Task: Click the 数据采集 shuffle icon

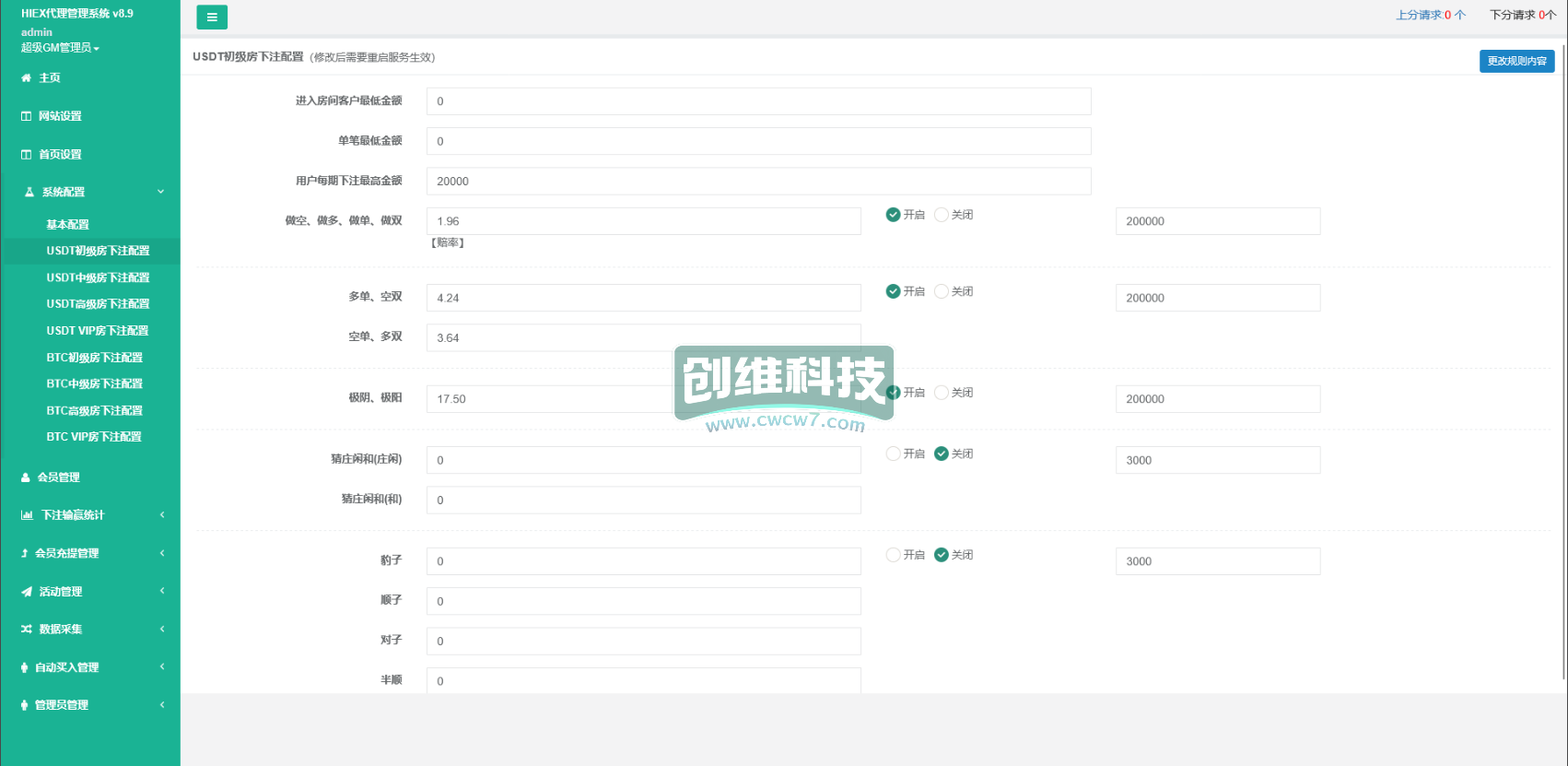Action: click(x=27, y=630)
